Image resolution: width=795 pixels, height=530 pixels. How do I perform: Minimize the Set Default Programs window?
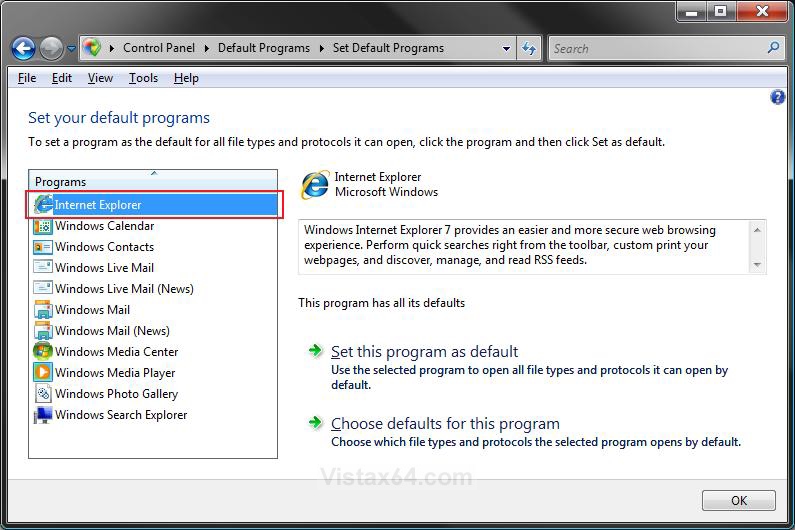[x=691, y=11]
